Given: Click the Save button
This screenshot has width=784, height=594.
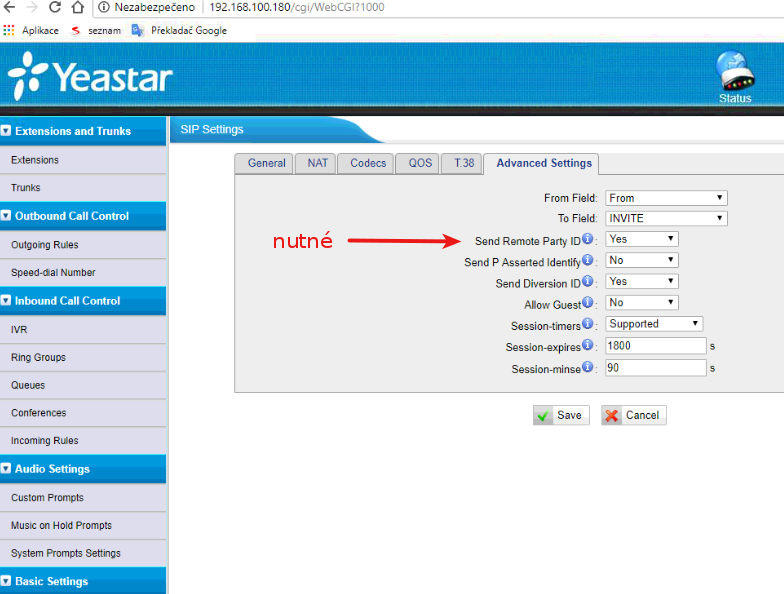Looking at the screenshot, I should pos(561,415).
